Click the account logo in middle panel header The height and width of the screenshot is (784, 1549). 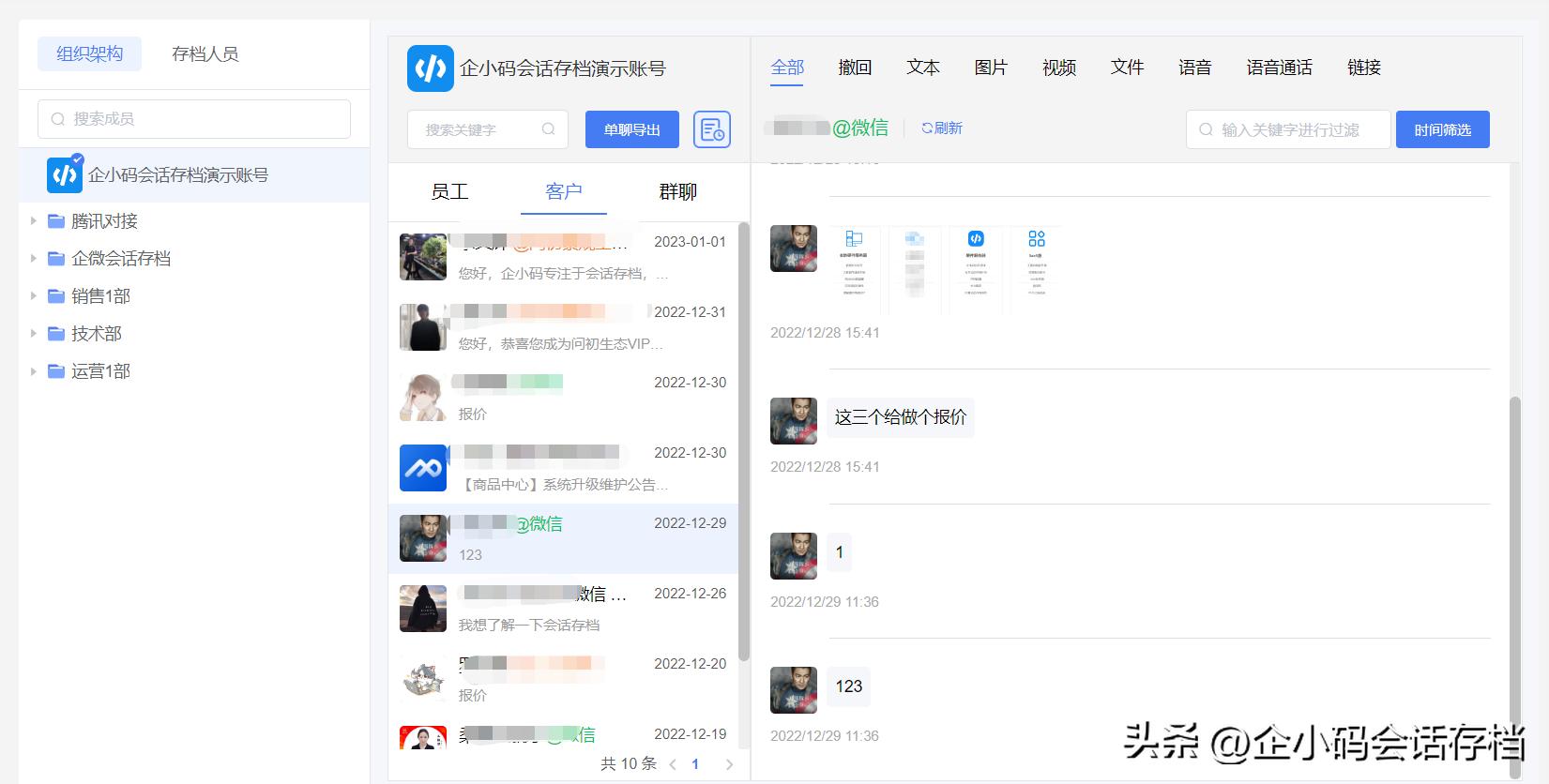tap(431, 68)
